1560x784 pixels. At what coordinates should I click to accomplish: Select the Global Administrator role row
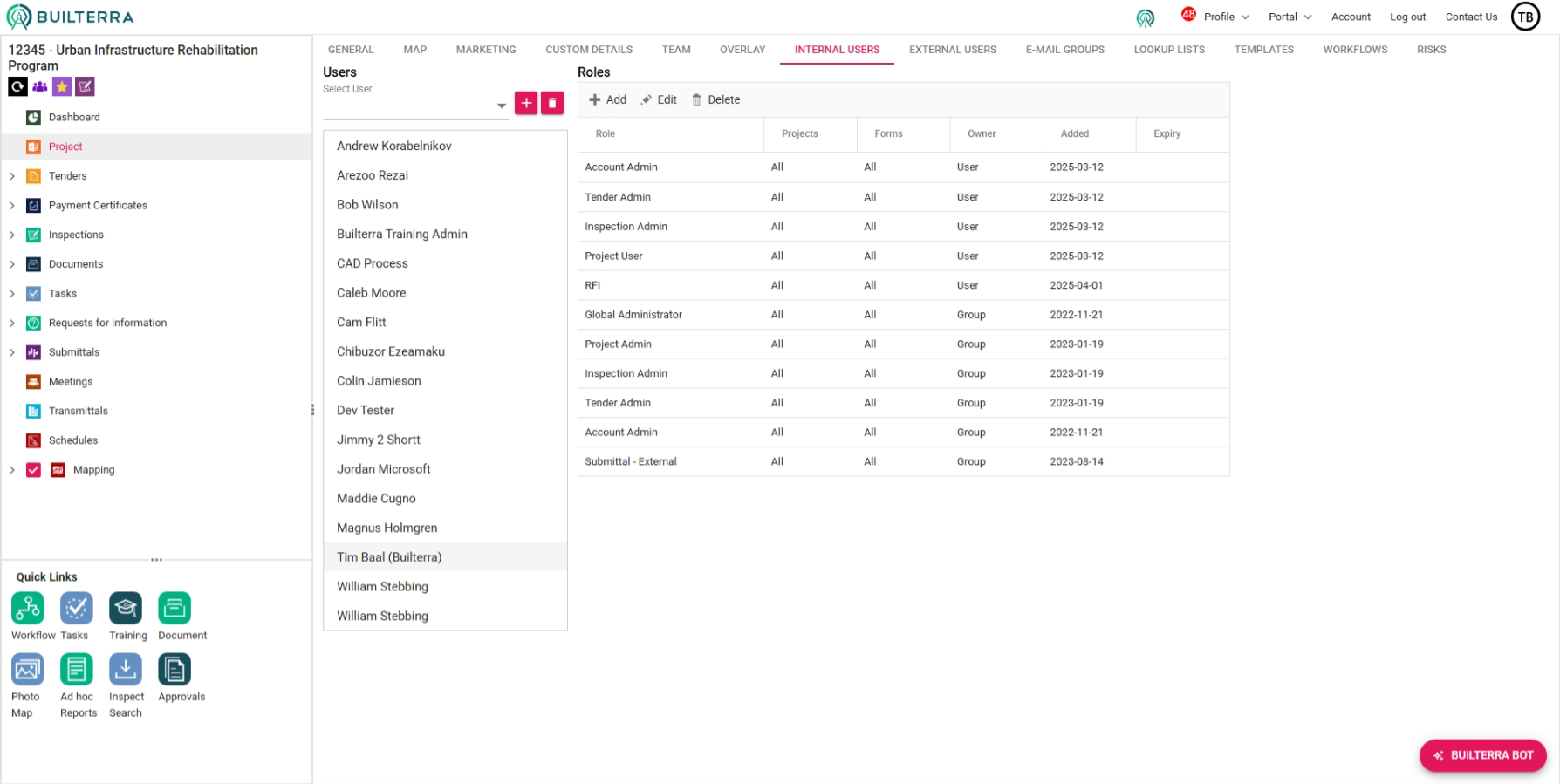[903, 315]
